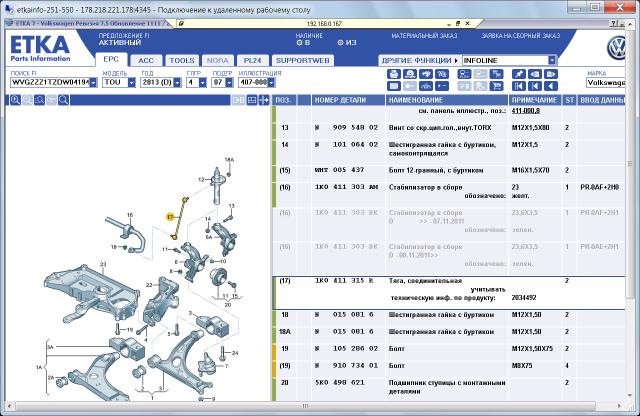Open the VIN search dropdown arrow
The height and width of the screenshot is (416, 640).
tap(93, 82)
